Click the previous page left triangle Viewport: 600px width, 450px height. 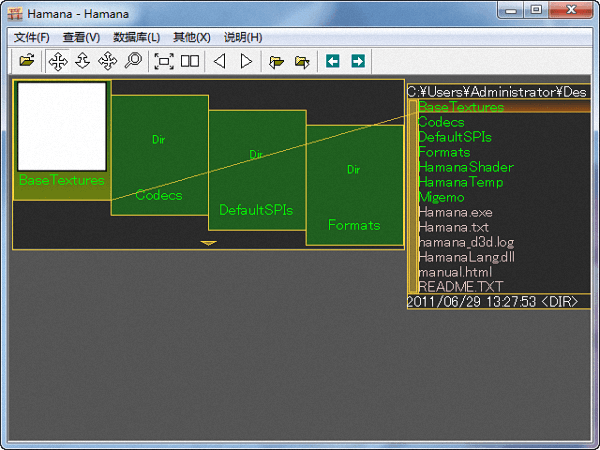(x=220, y=61)
